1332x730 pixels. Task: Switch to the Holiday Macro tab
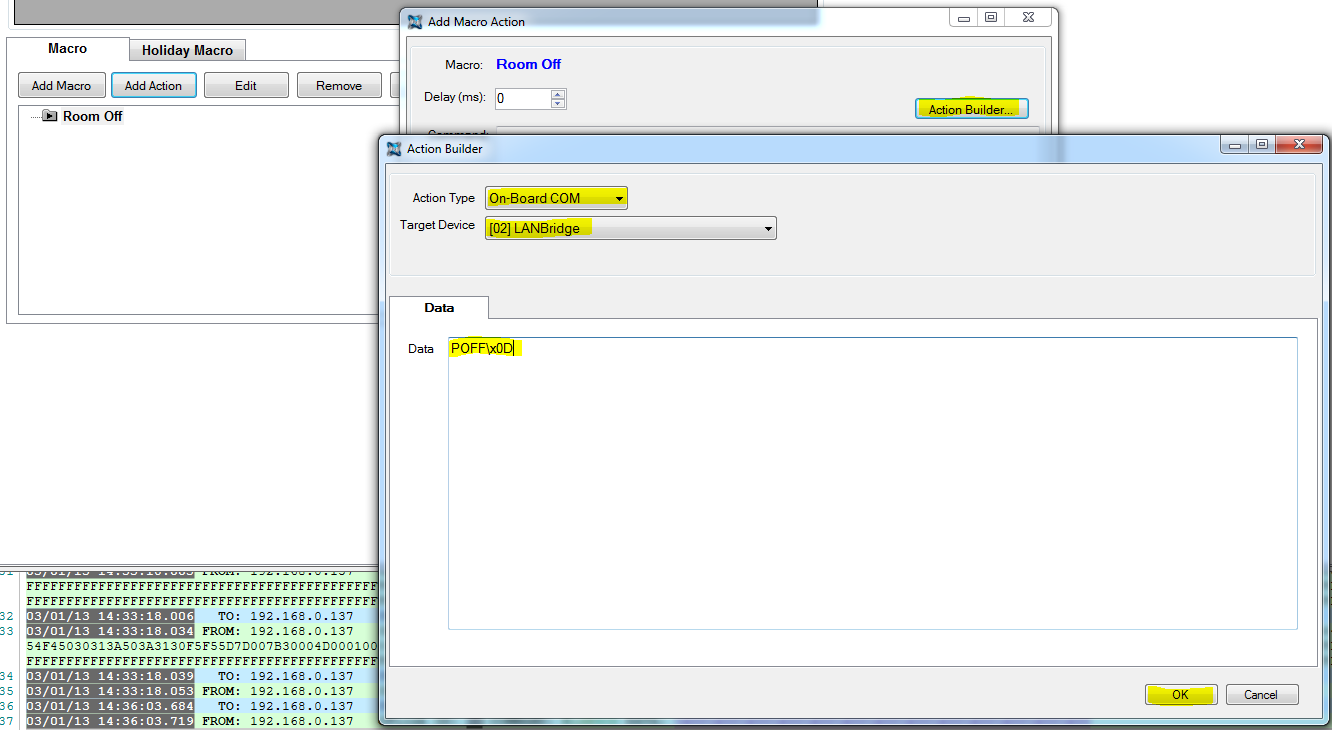[186, 49]
